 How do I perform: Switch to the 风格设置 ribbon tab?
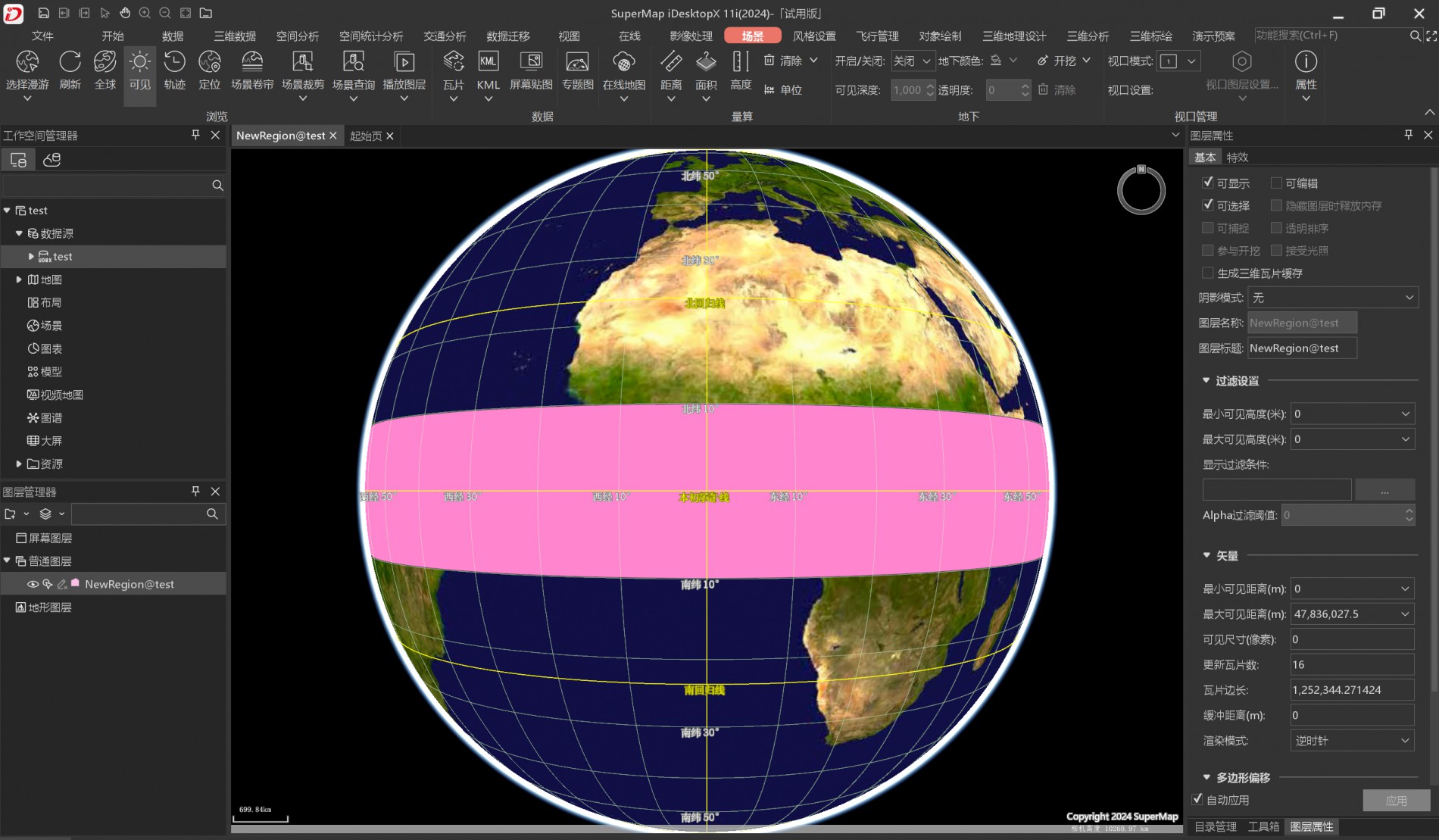coord(814,36)
